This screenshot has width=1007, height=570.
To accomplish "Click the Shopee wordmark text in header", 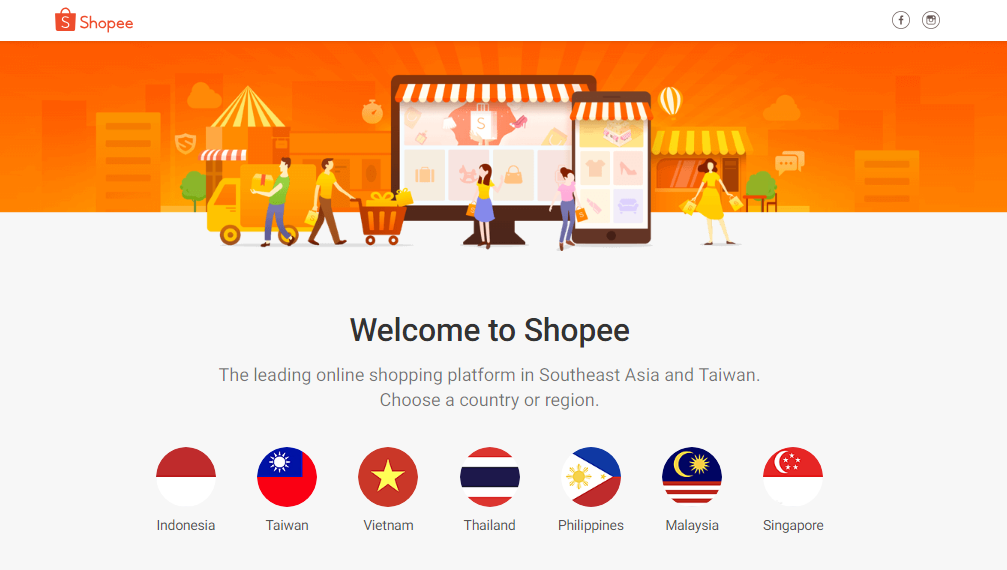I will click(x=106, y=23).
